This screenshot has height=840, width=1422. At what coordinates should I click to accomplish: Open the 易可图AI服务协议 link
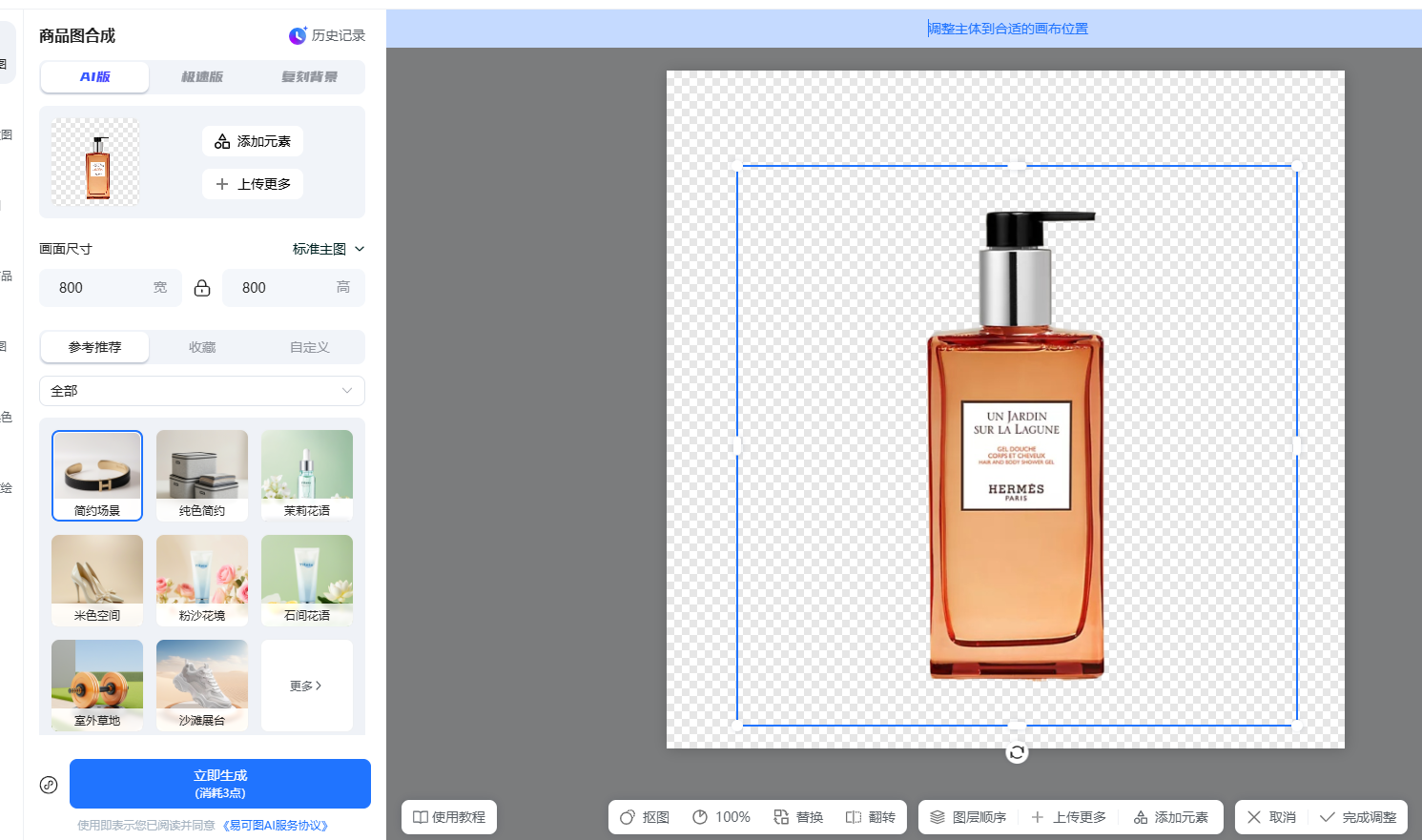coord(276,826)
